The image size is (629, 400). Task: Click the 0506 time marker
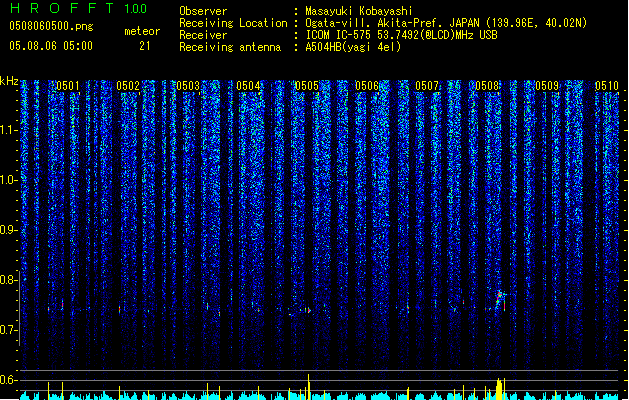click(367, 85)
